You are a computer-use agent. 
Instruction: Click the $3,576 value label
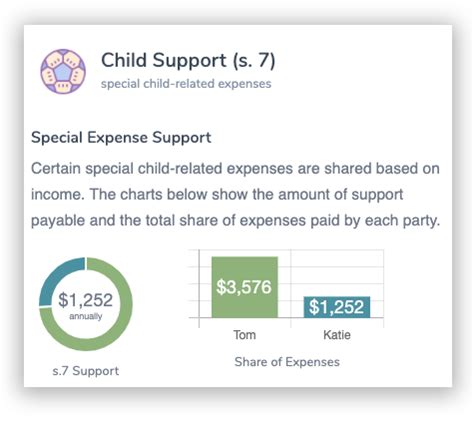point(244,287)
